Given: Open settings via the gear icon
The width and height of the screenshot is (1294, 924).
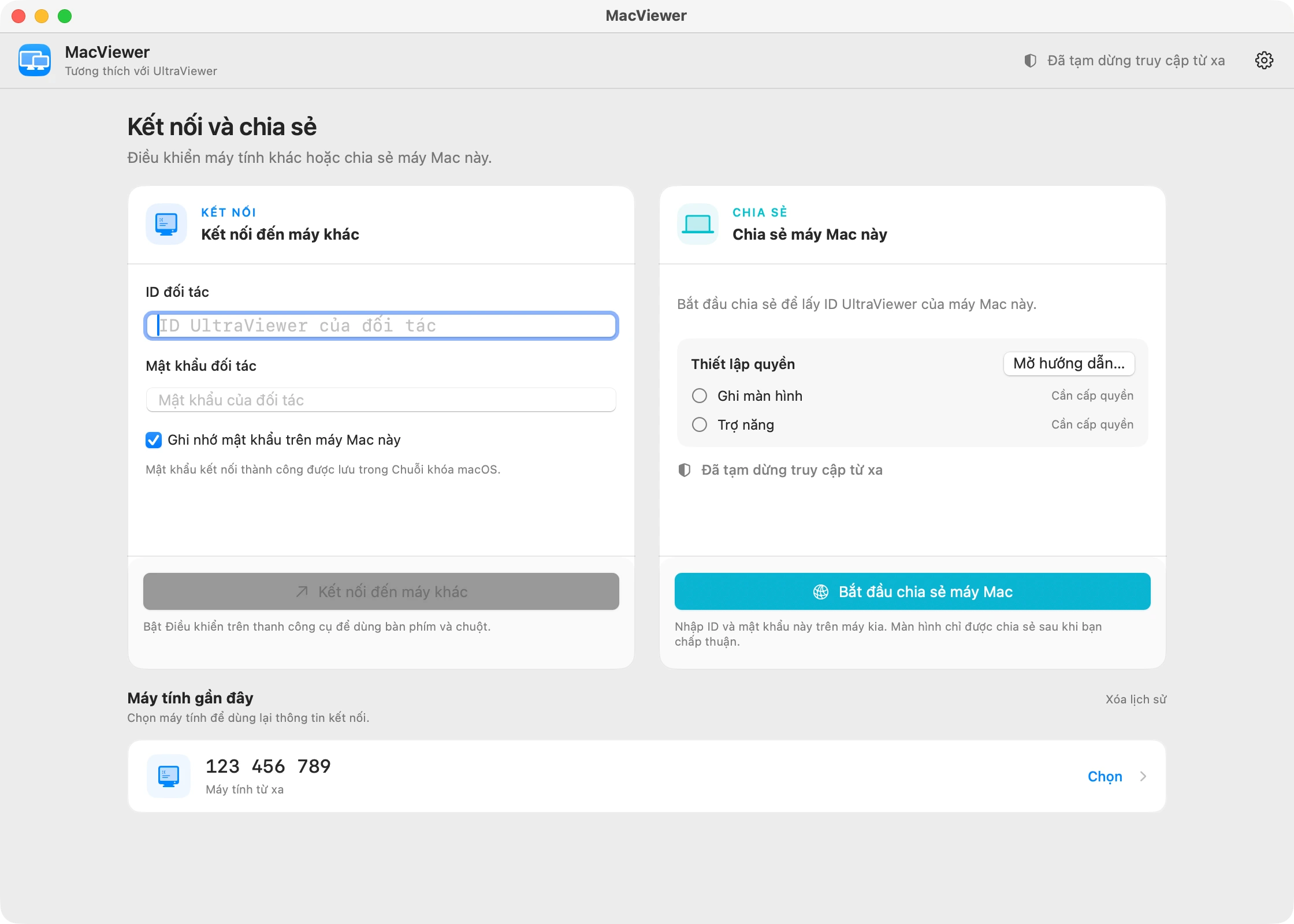Looking at the screenshot, I should click(x=1264, y=60).
